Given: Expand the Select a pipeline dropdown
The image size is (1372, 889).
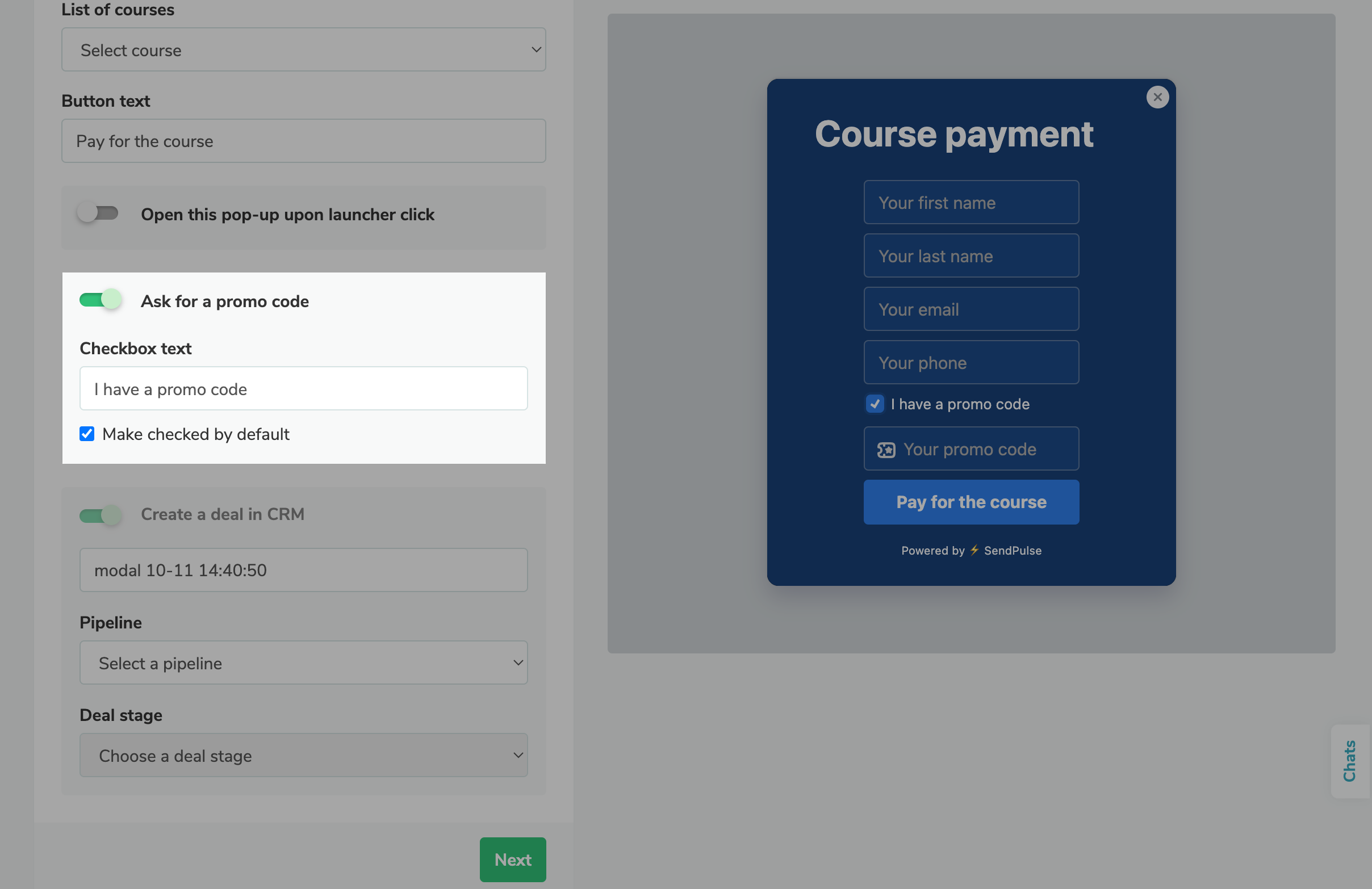Looking at the screenshot, I should click(303, 662).
